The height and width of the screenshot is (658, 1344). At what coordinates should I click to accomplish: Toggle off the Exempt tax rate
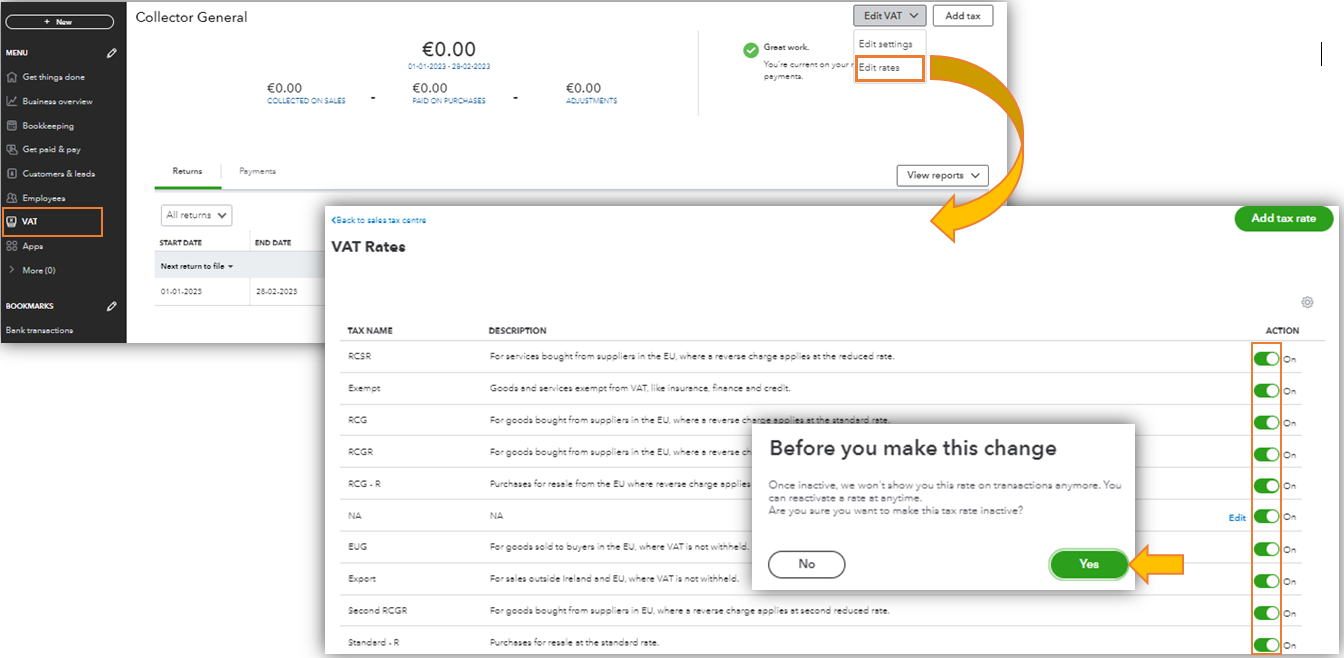point(1266,391)
